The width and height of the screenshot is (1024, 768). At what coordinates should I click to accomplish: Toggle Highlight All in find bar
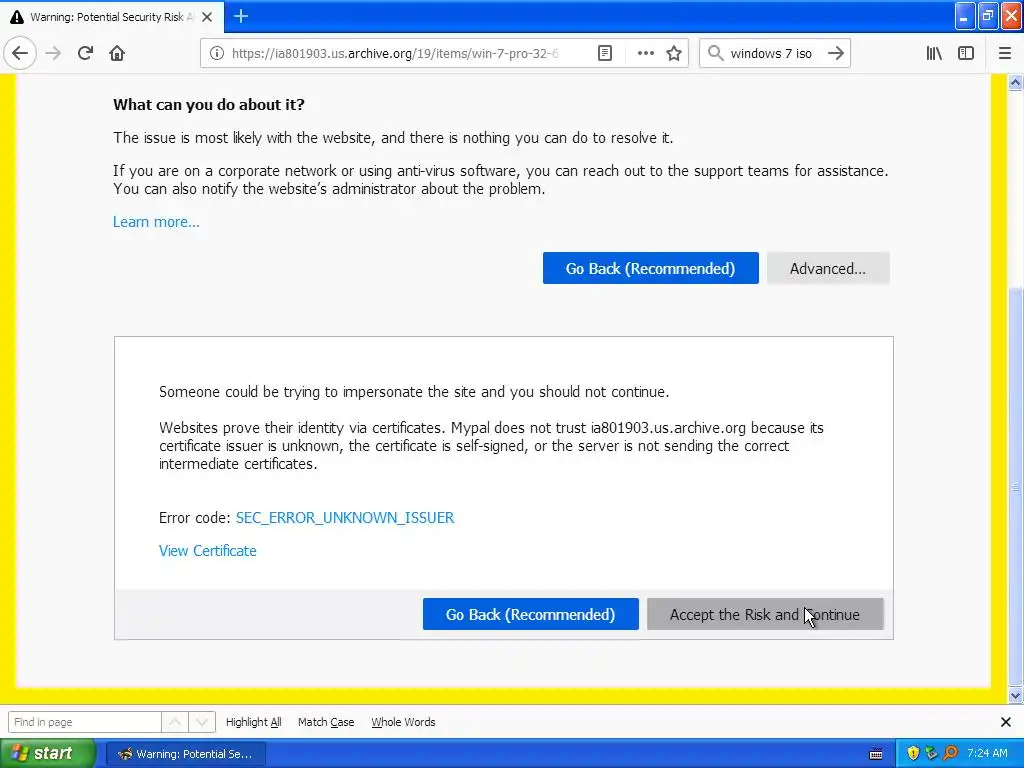point(253,722)
